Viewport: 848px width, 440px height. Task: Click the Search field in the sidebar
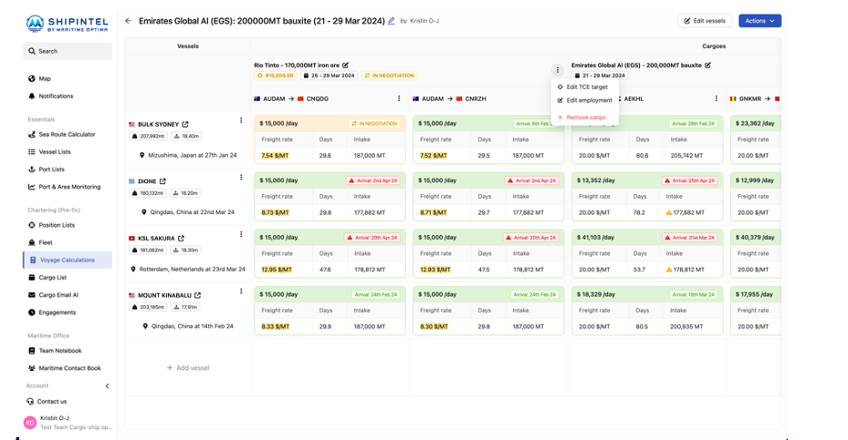[x=67, y=51]
